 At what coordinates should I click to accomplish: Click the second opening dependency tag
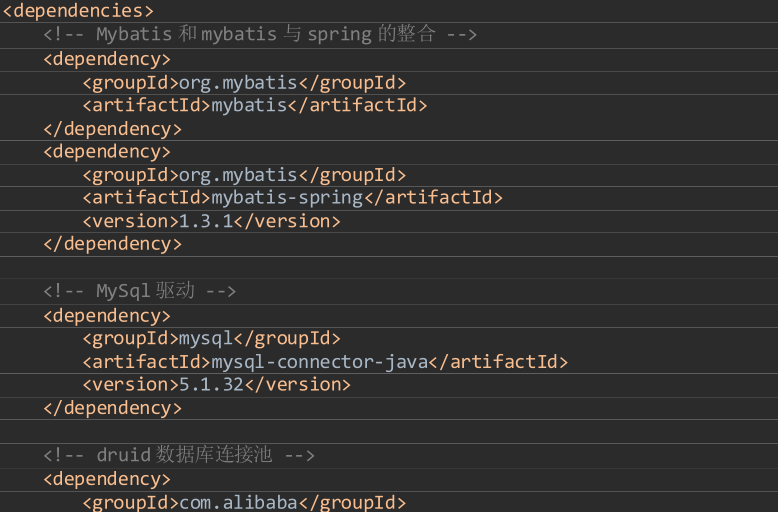coord(107,152)
